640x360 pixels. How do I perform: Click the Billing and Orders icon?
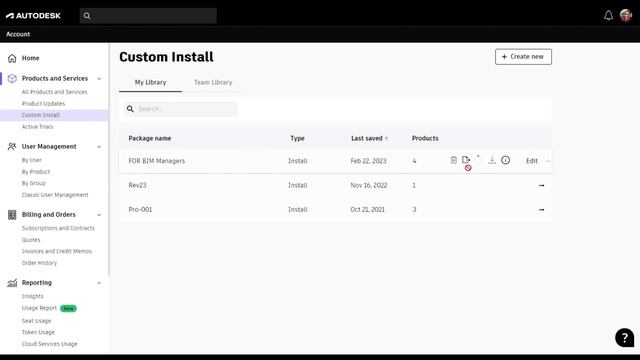[12, 215]
